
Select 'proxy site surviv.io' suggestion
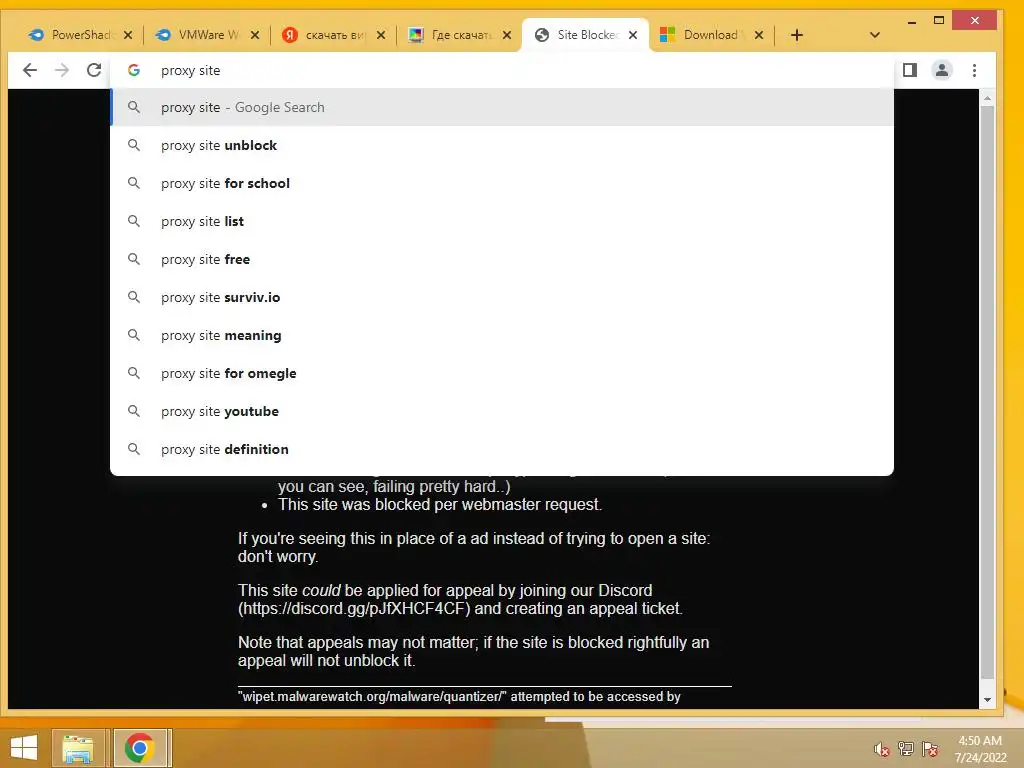[502, 297]
